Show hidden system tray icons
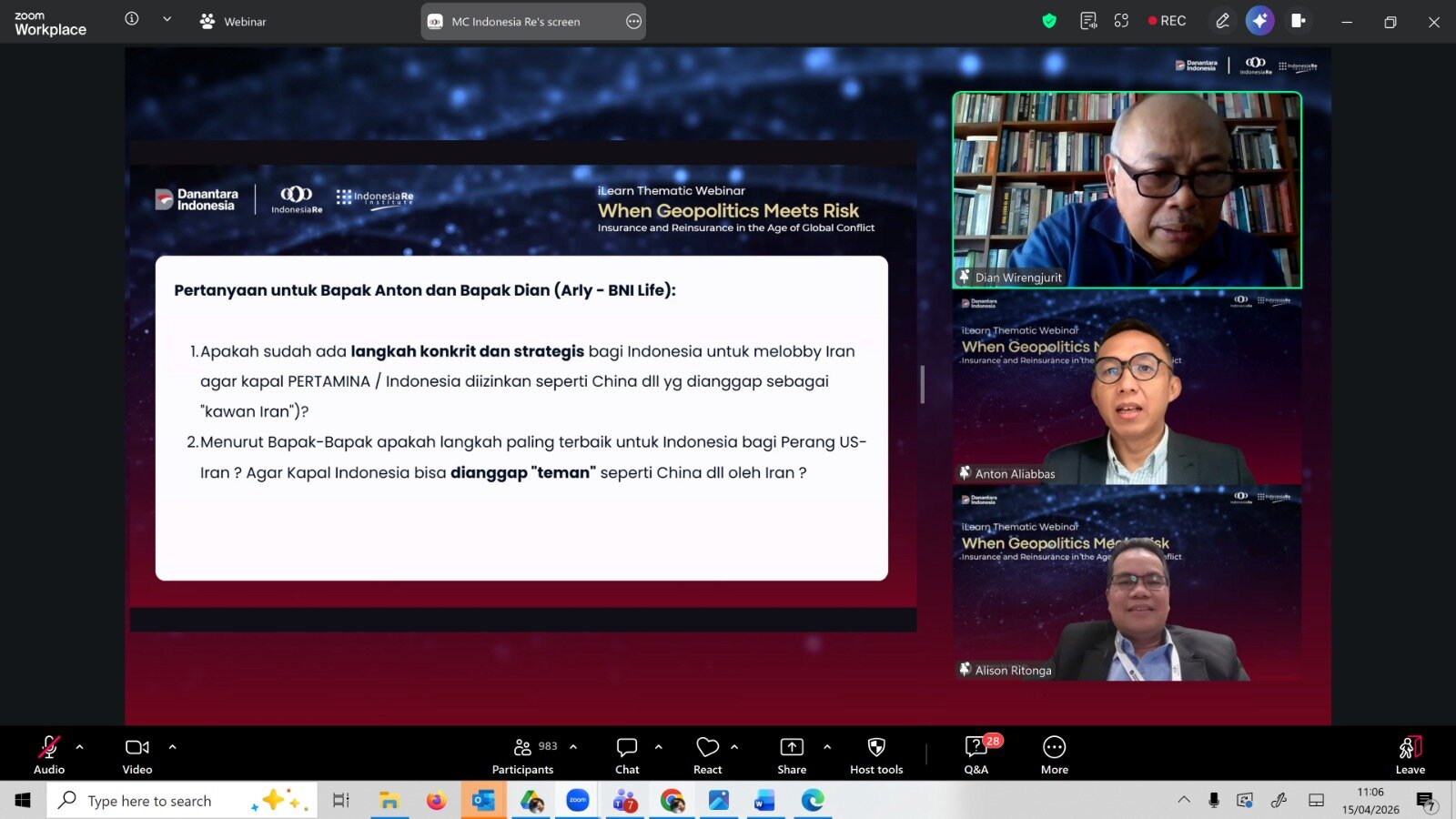 [1184, 800]
